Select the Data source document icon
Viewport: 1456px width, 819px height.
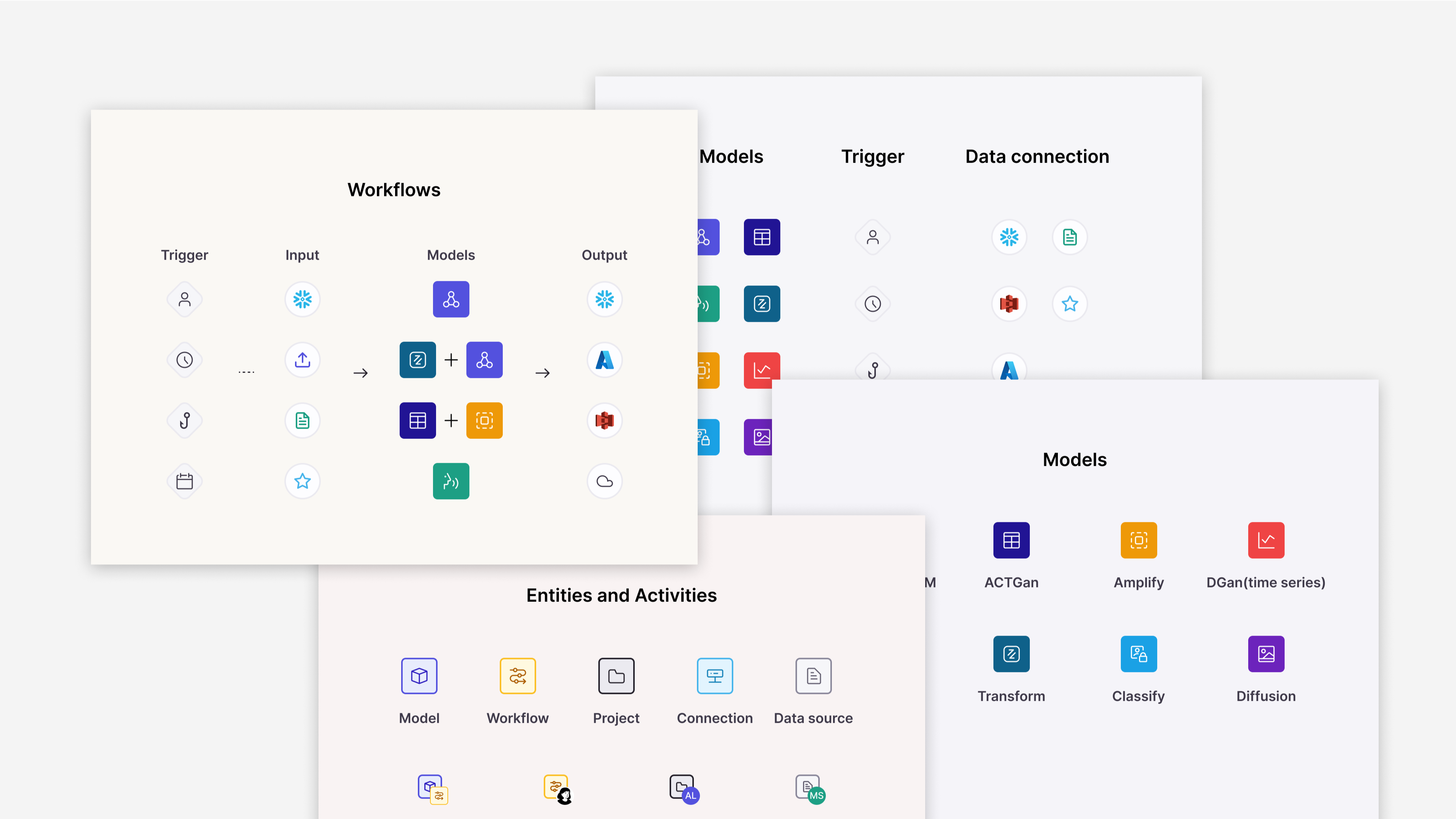813,675
